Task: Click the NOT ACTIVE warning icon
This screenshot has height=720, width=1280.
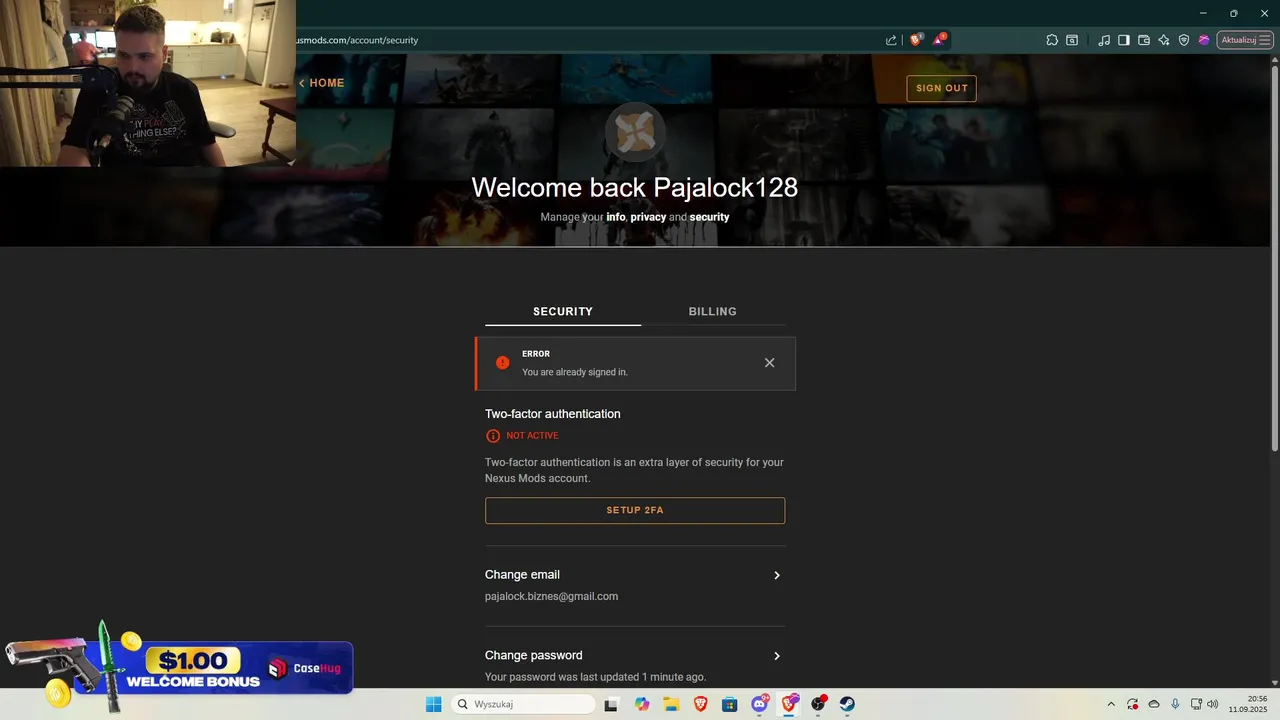Action: pyautogui.click(x=492, y=436)
